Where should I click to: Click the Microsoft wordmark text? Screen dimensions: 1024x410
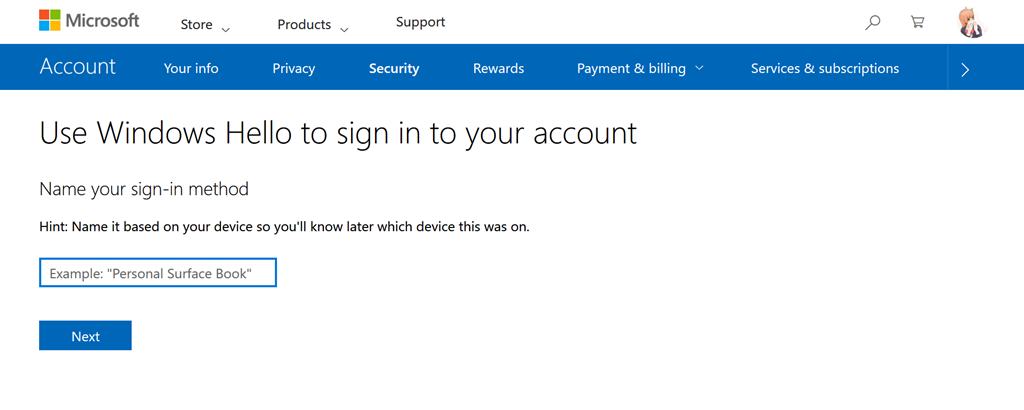(103, 21)
